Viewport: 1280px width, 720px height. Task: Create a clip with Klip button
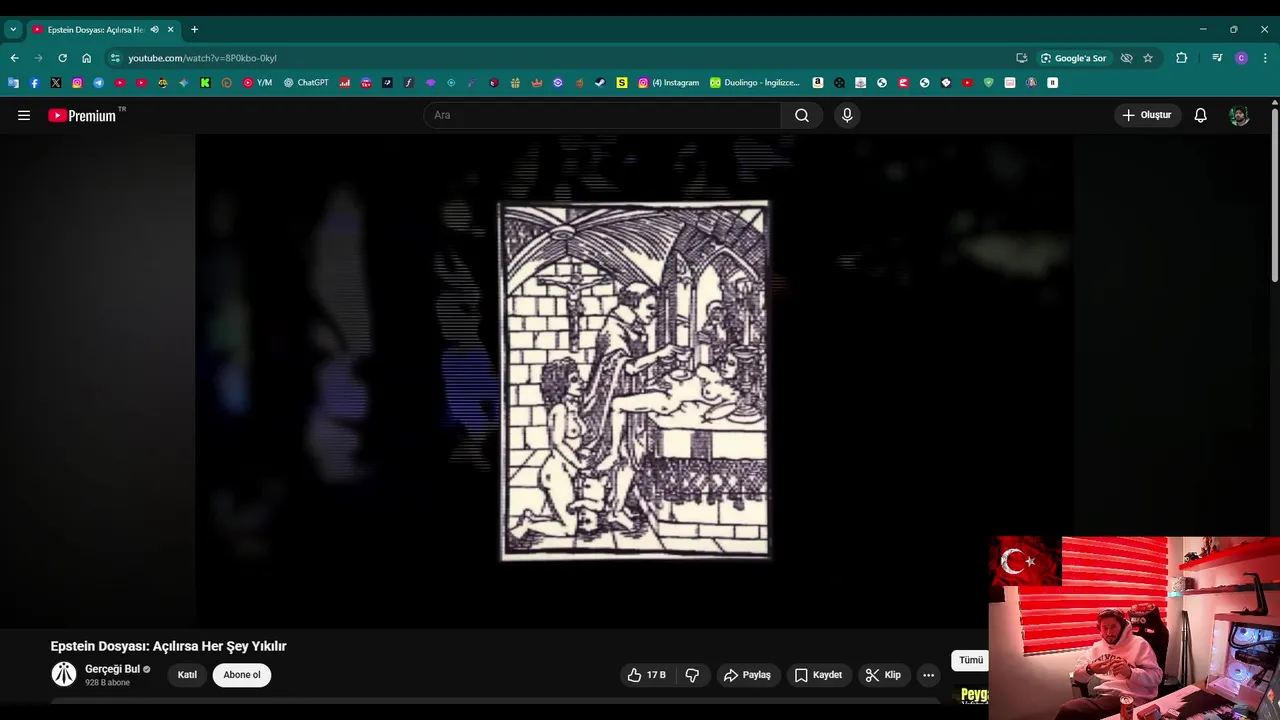coord(883,675)
